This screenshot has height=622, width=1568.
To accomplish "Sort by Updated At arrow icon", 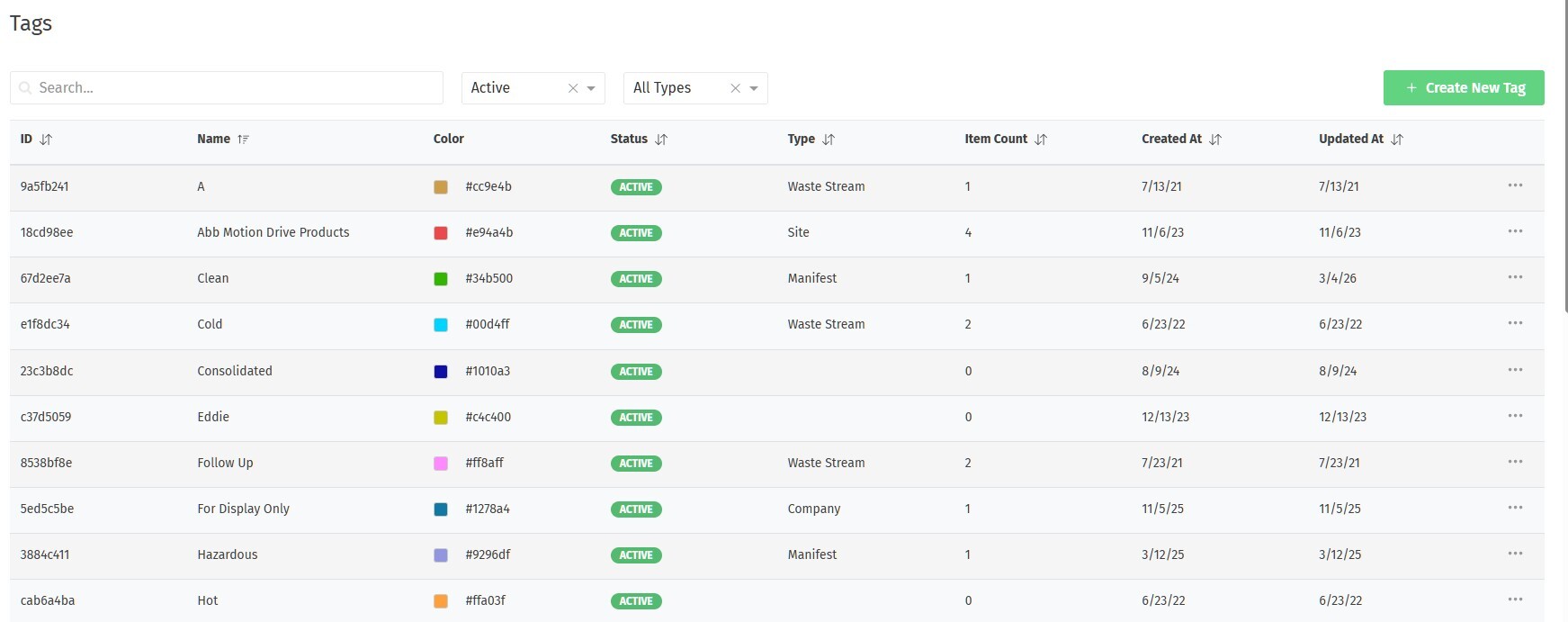I will coord(1397,140).
